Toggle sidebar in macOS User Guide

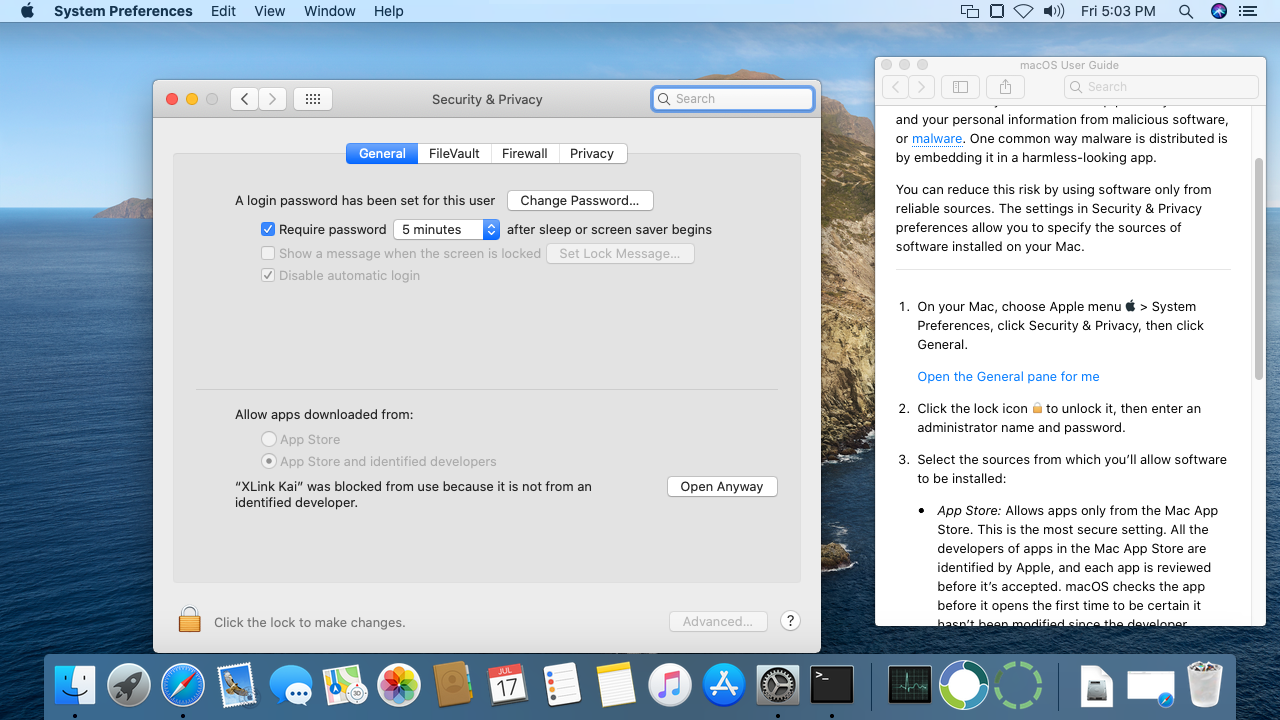pyautogui.click(x=960, y=87)
